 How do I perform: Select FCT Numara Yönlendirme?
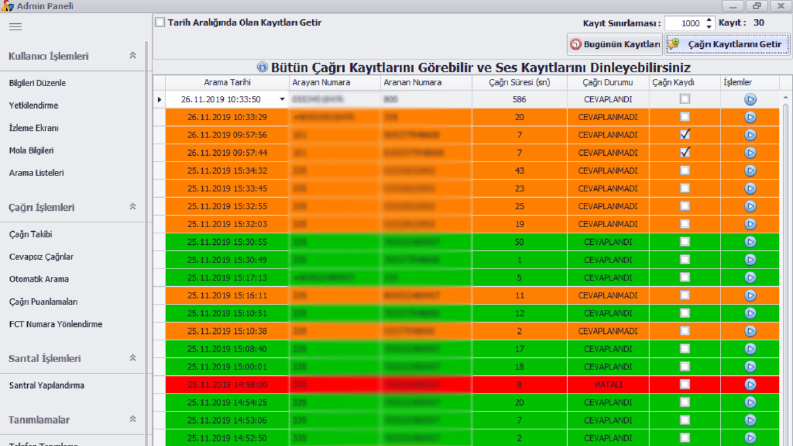point(56,324)
